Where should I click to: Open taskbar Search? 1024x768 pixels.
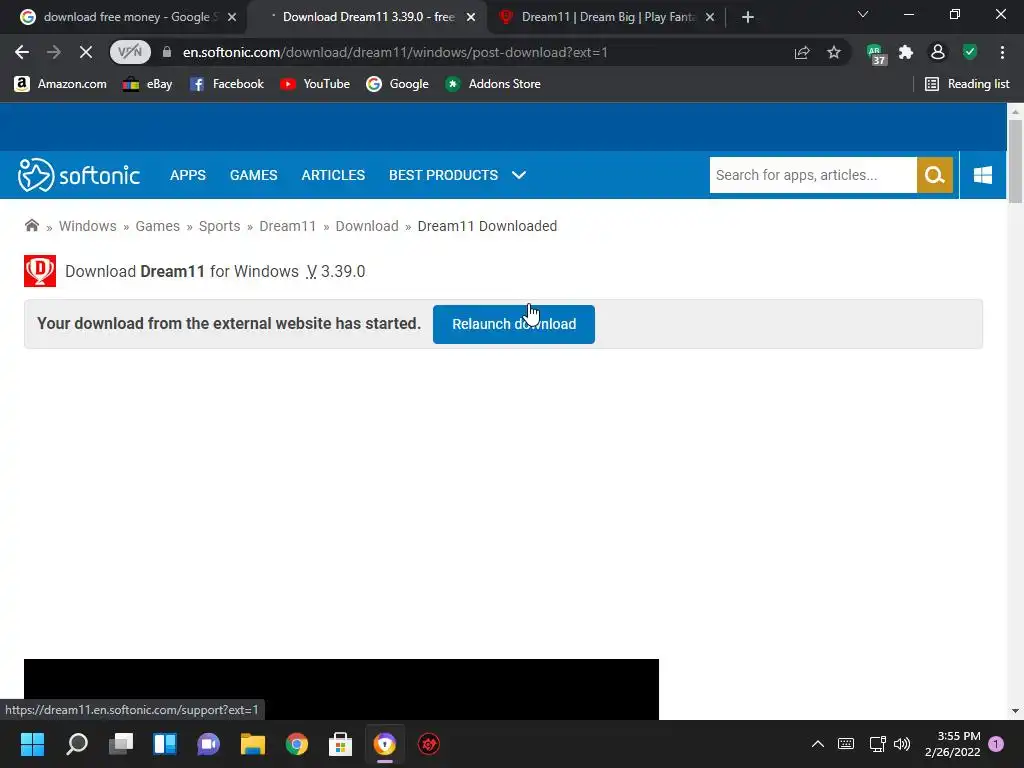pos(77,744)
